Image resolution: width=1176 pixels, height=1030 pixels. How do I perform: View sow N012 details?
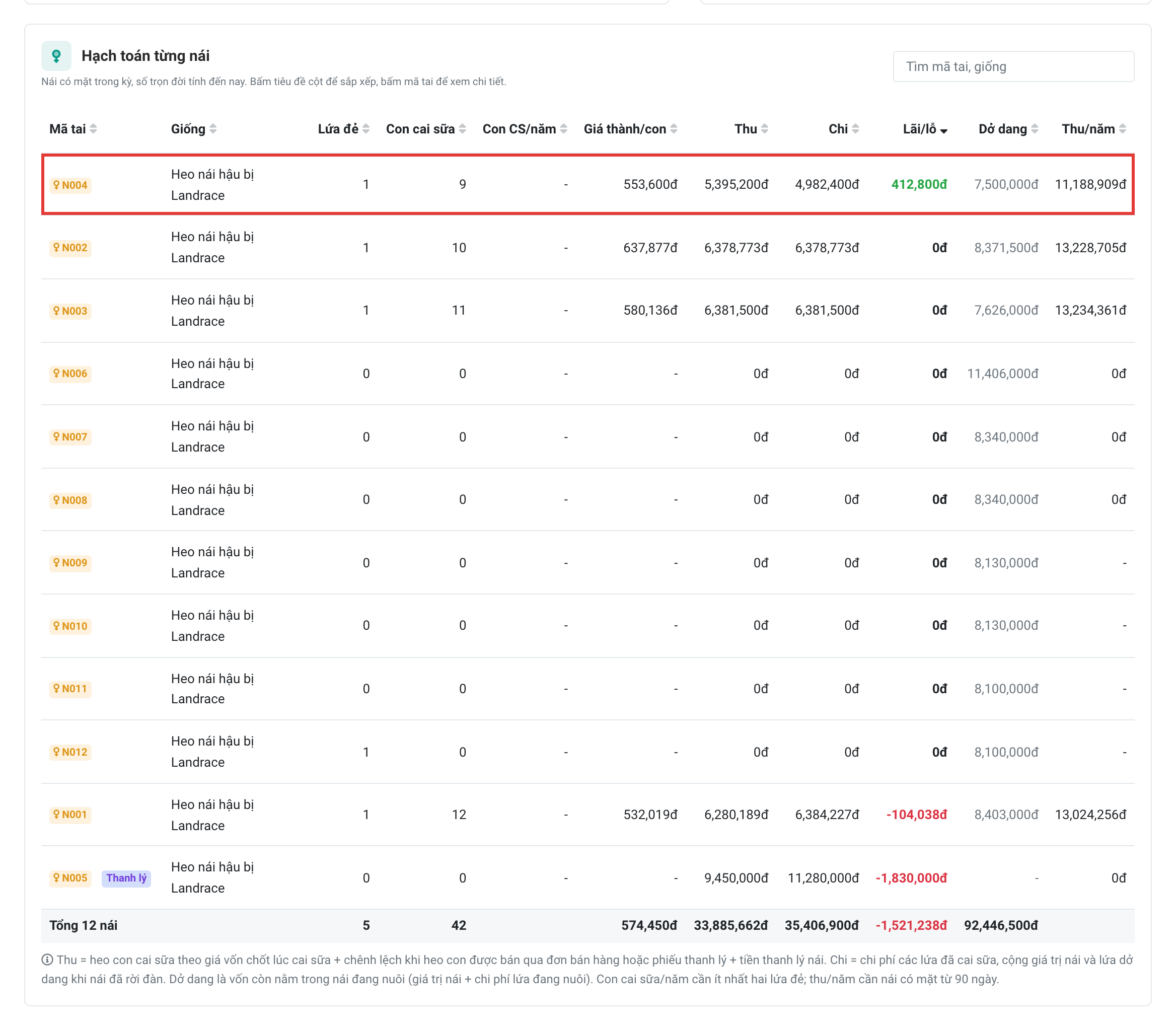tap(70, 752)
